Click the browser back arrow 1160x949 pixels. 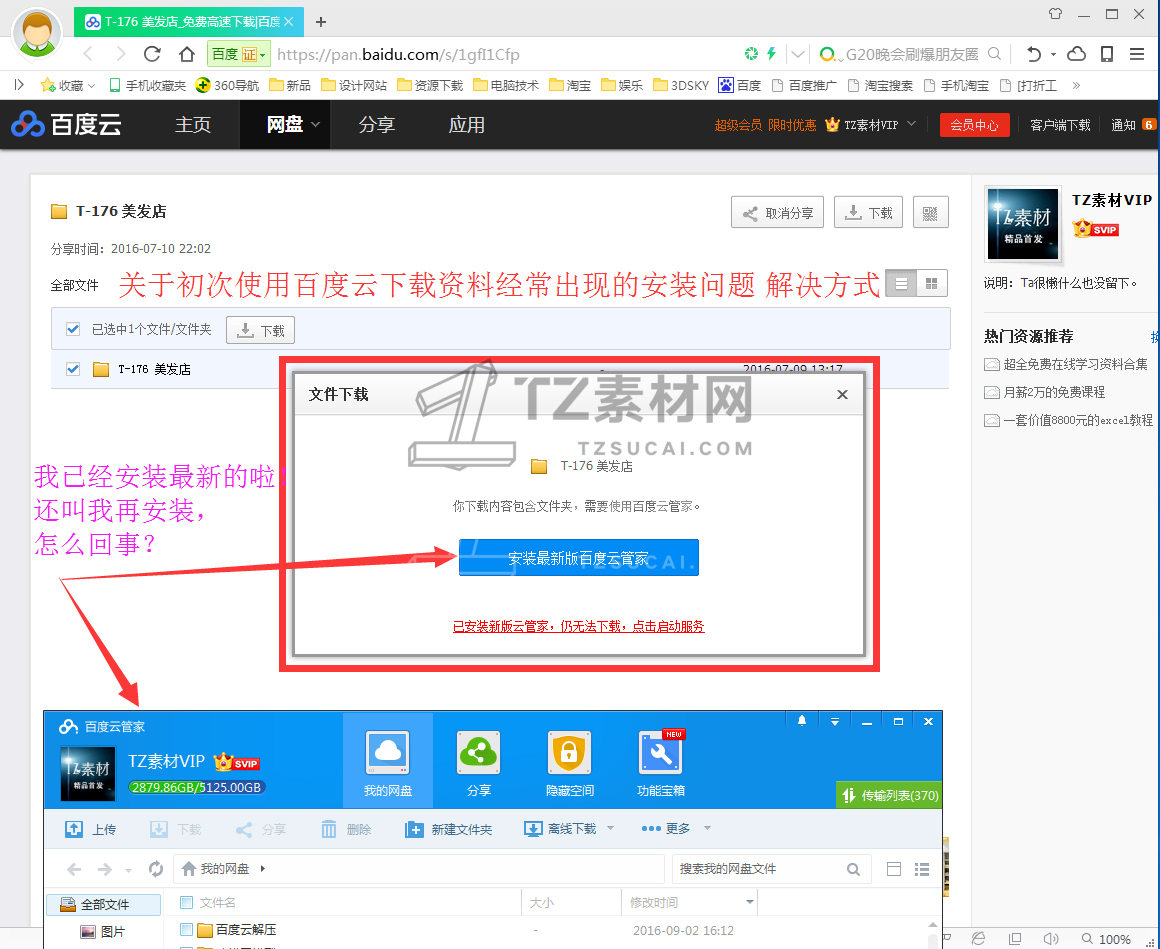[89, 54]
